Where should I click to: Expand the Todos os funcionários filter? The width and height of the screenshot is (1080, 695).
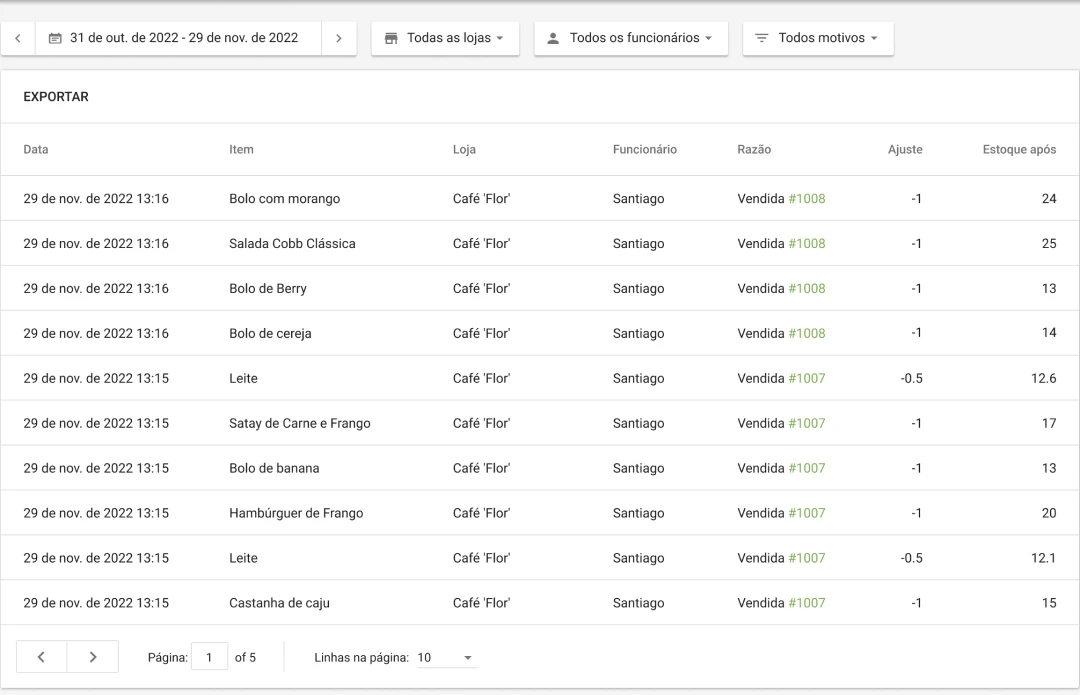click(631, 39)
